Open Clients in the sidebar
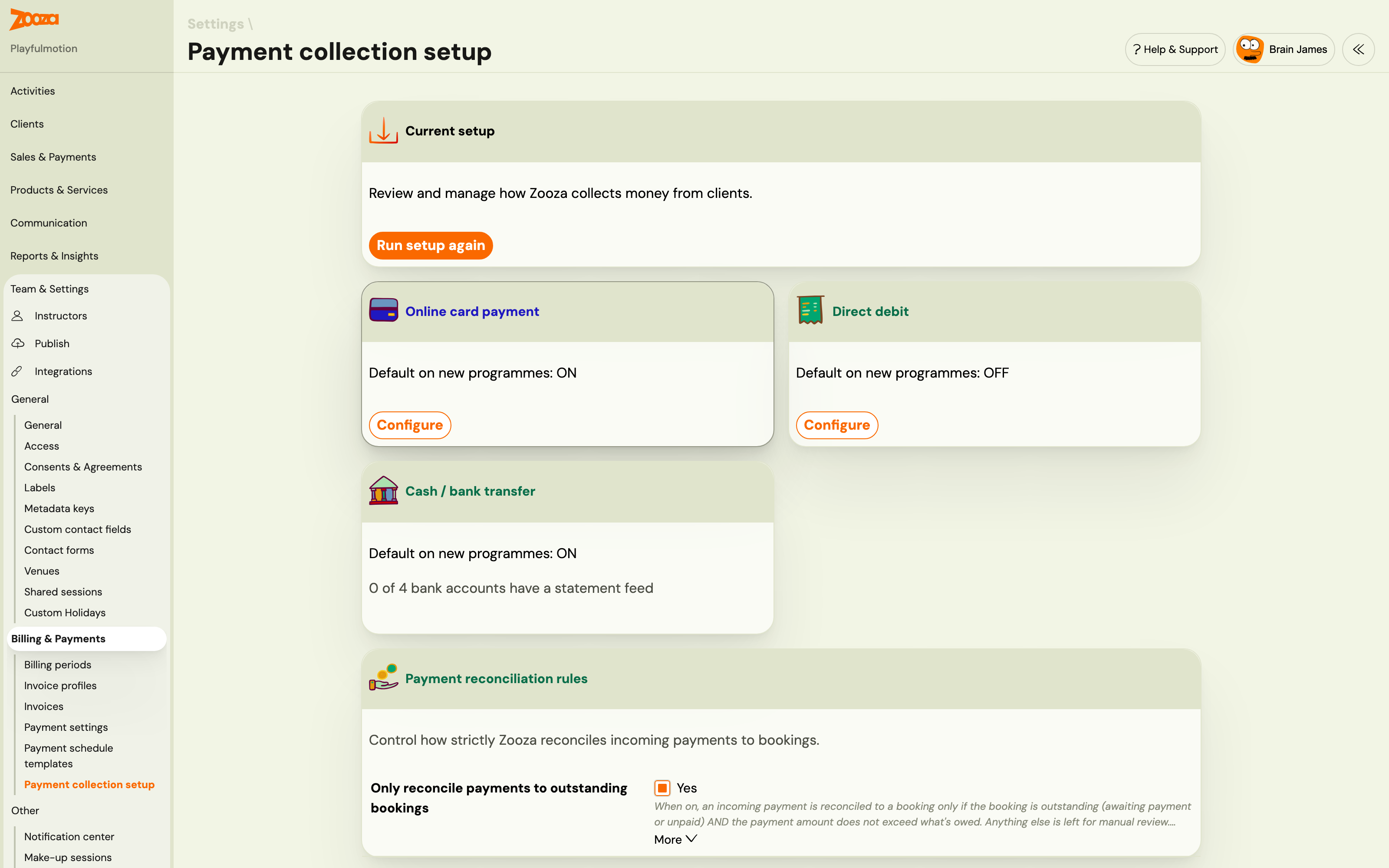Image resolution: width=1389 pixels, height=868 pixels. pyautogui.click(x=27, y=124)
